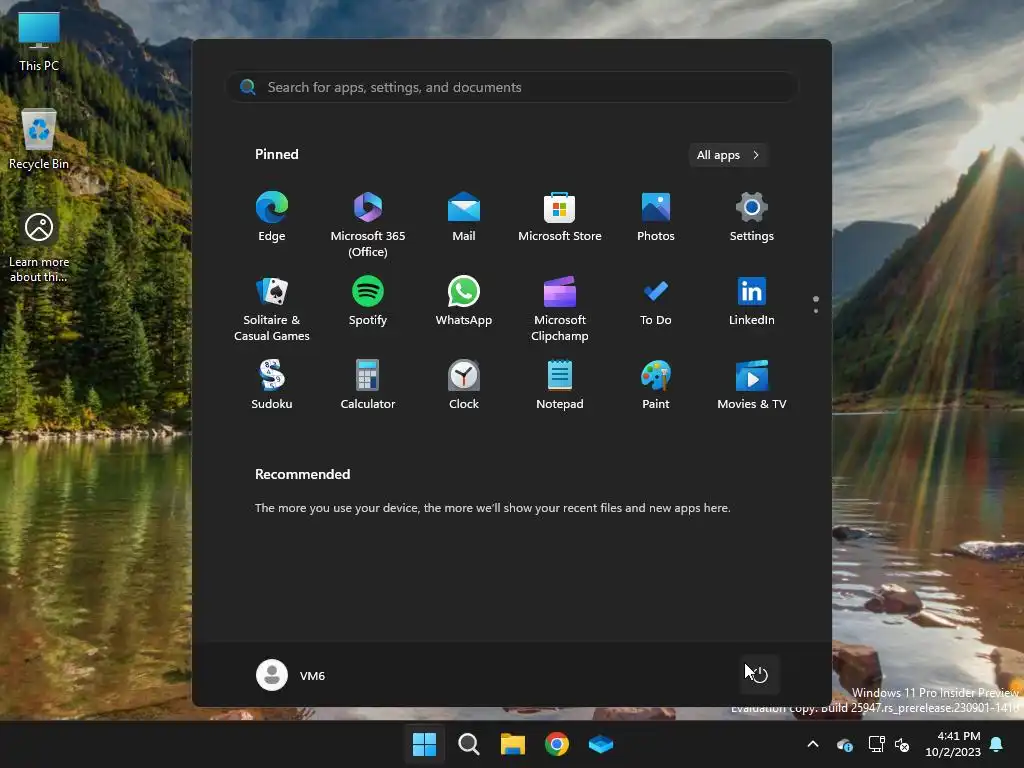1024x768 pixels.
Task: Open the notifications bell icon
Action: point(997,744)
